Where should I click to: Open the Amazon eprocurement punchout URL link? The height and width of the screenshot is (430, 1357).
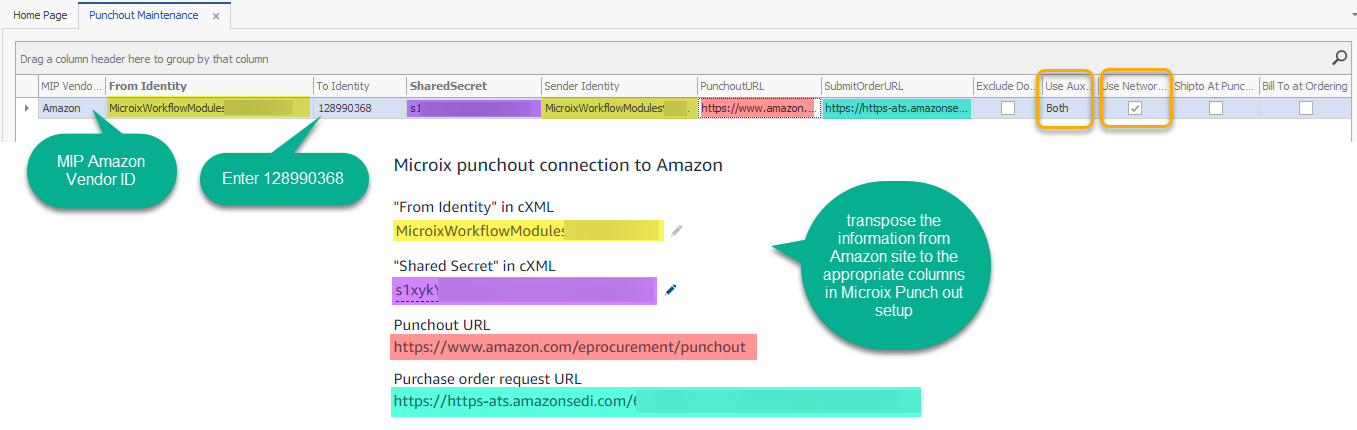pos(570,347)
